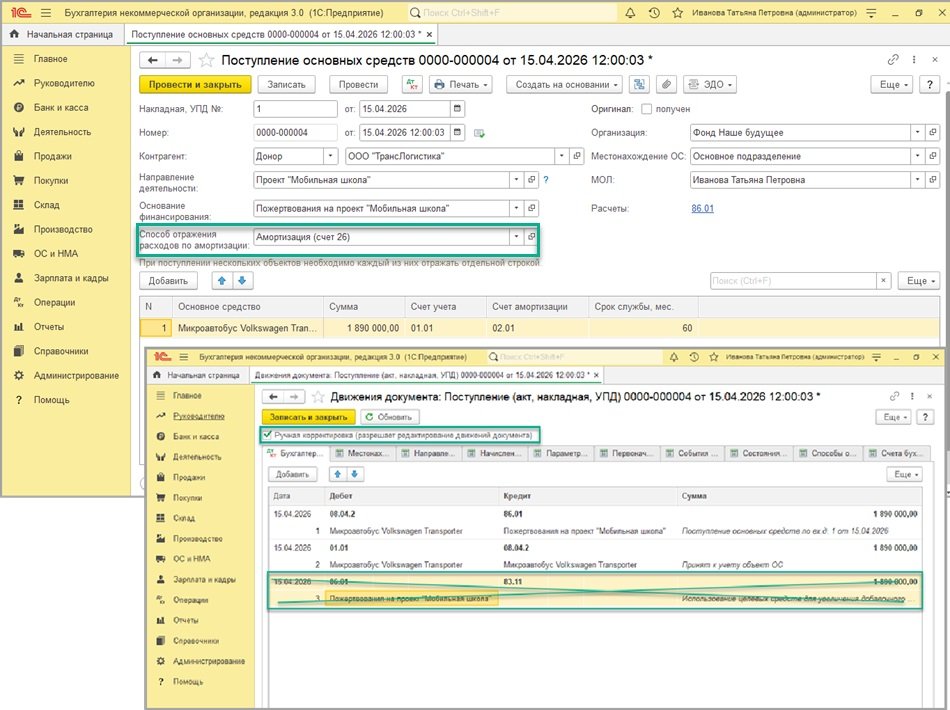Open ЭДО dropdown button
The height and width of the screenshot is (710, 950).
(710, 84)
